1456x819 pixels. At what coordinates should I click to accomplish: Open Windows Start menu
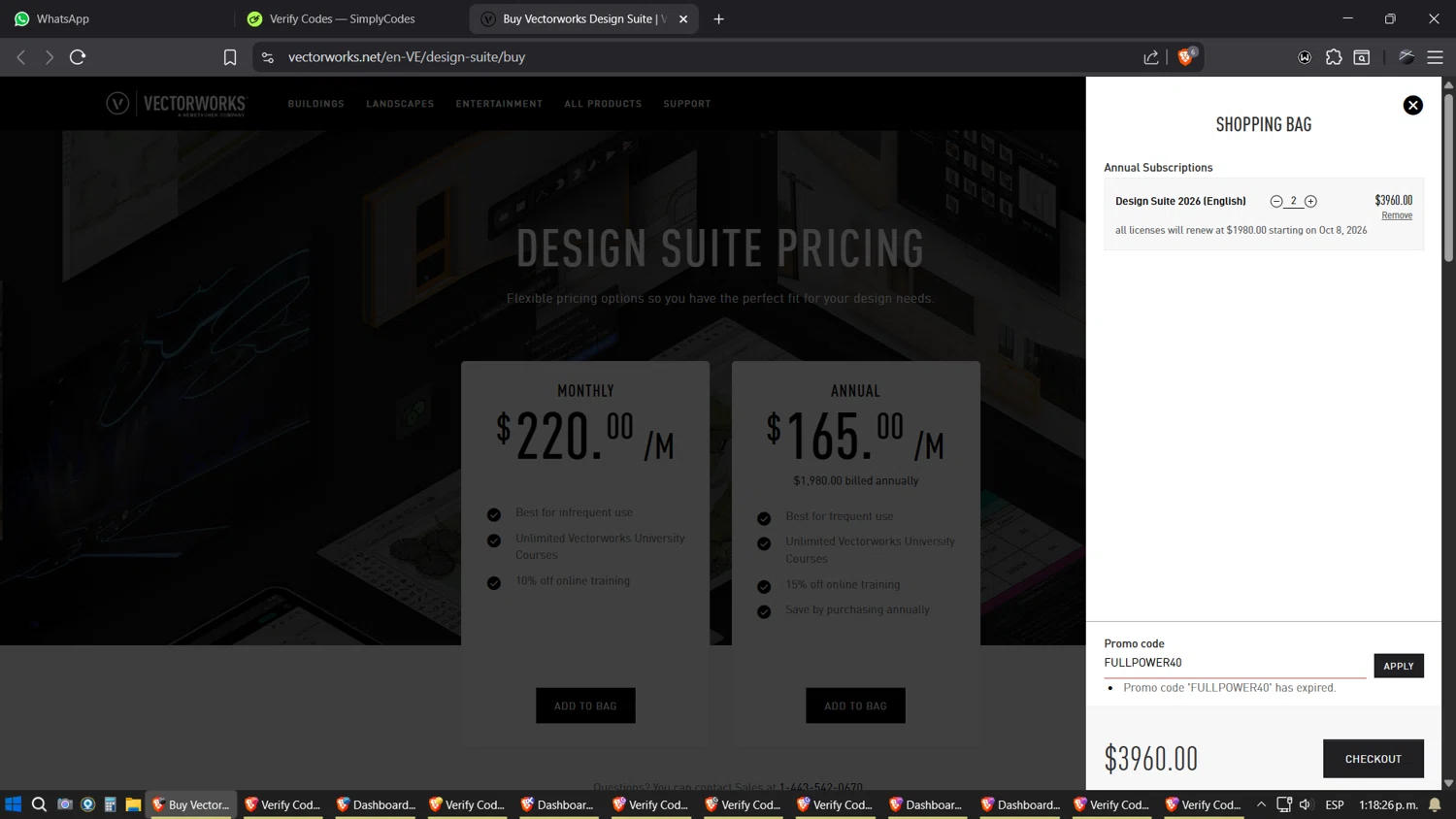[14, 804]
